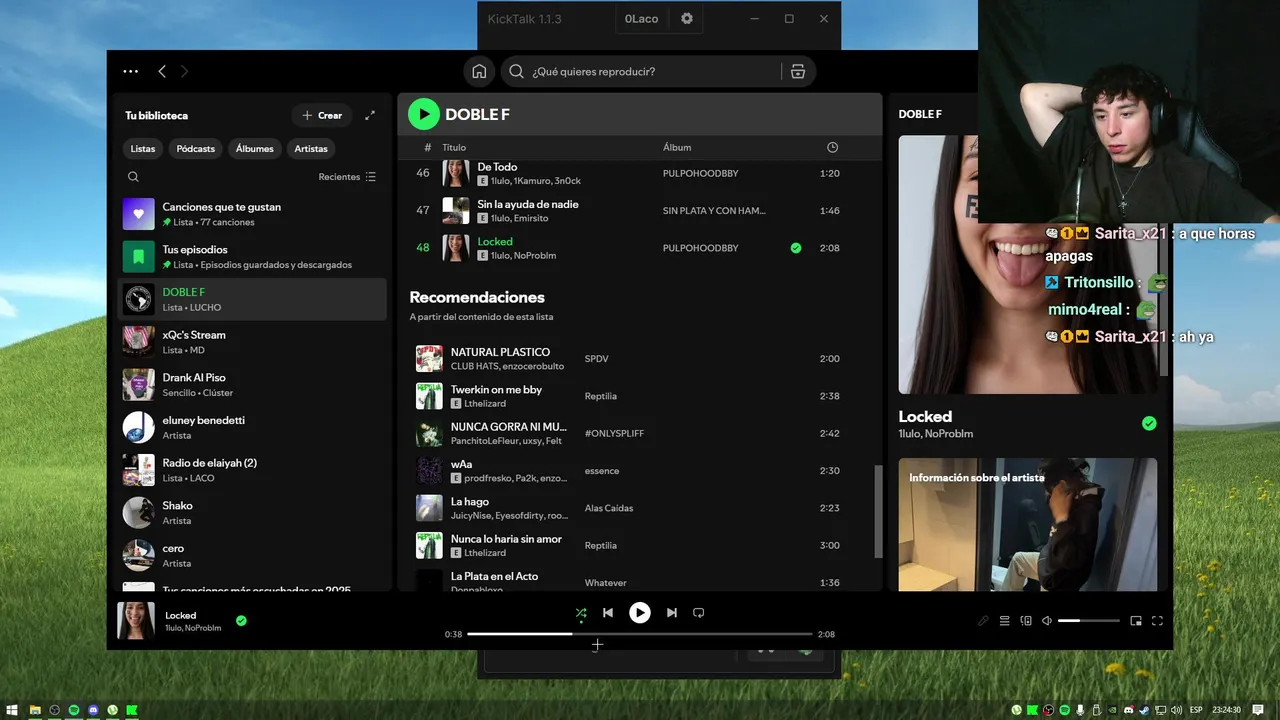The height and width of the screenshot is (720, 1280).
Task: Search within the library using the magnifier icon
Action: tap(133, 177)
